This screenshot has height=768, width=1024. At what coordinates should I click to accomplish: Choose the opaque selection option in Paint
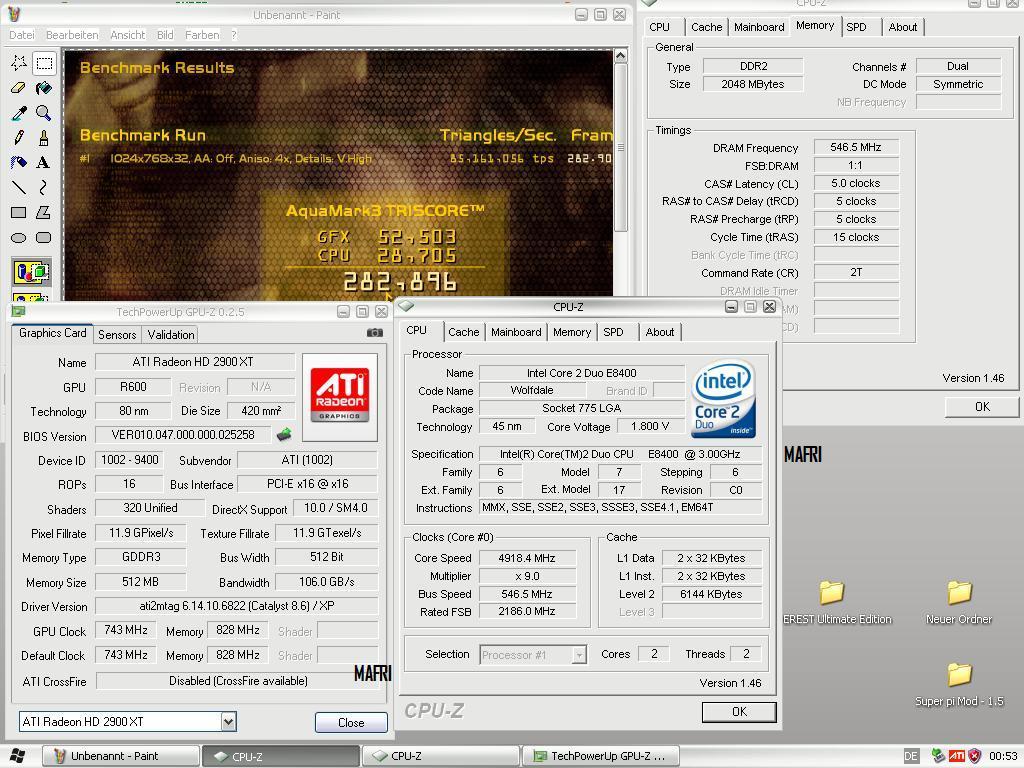pyautogui.click(x=31, y=271)
